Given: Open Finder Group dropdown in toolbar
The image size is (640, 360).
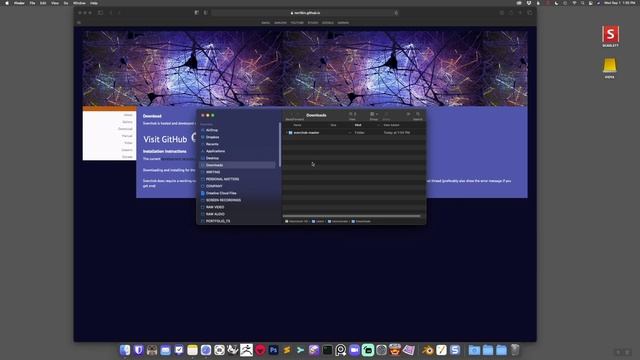Looking at the screenshot, I should [x=373, y=114].
